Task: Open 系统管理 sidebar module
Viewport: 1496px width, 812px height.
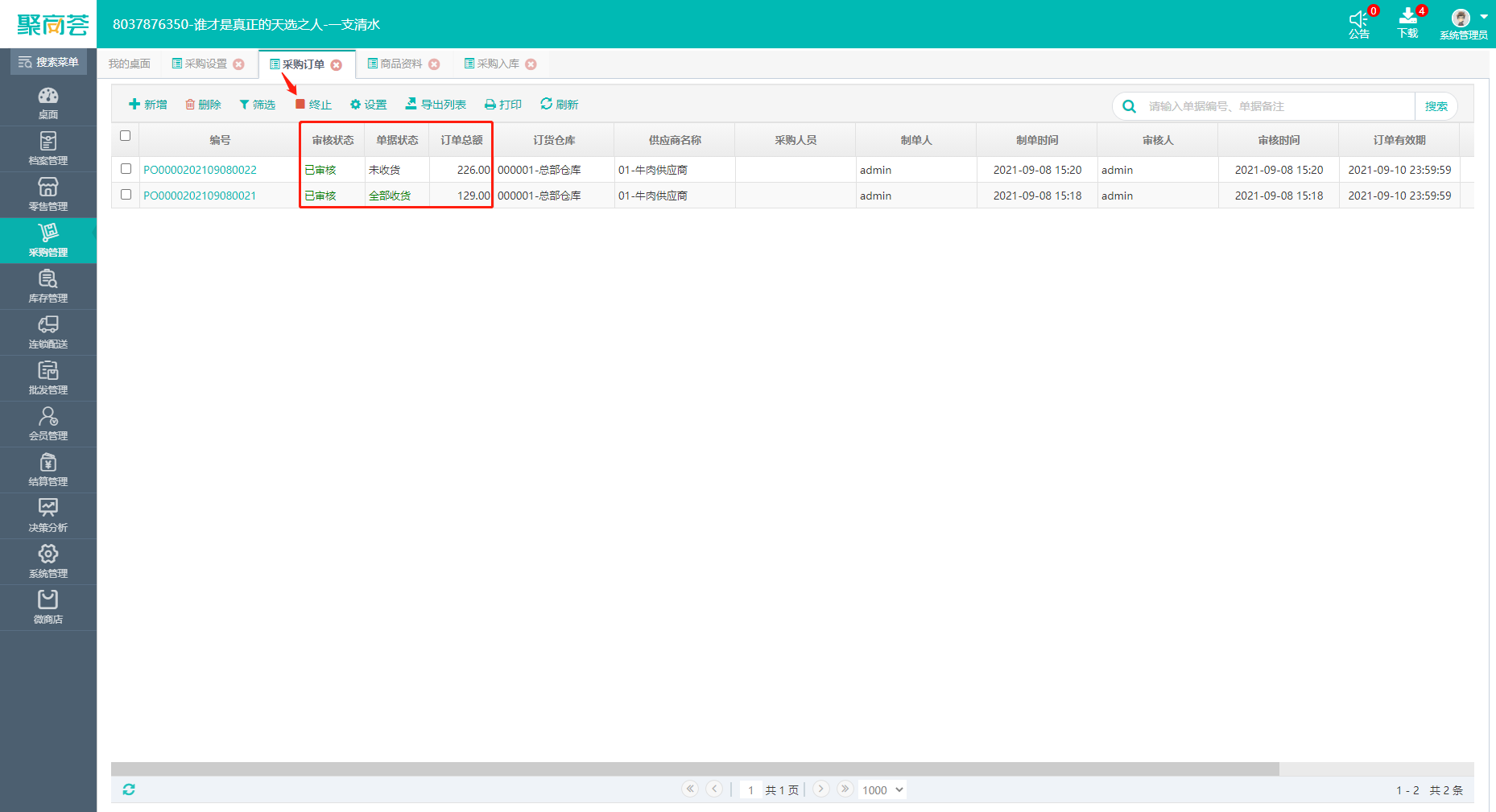Action: (x=48, y=562)
